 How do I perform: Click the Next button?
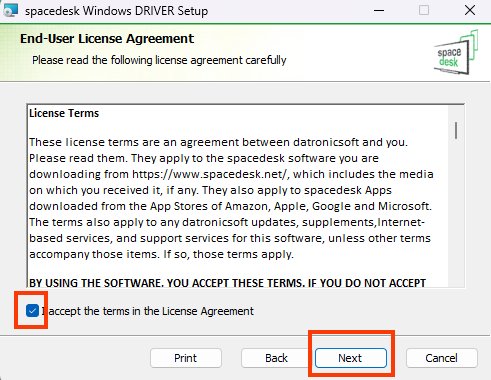click(x=351, y=358)
